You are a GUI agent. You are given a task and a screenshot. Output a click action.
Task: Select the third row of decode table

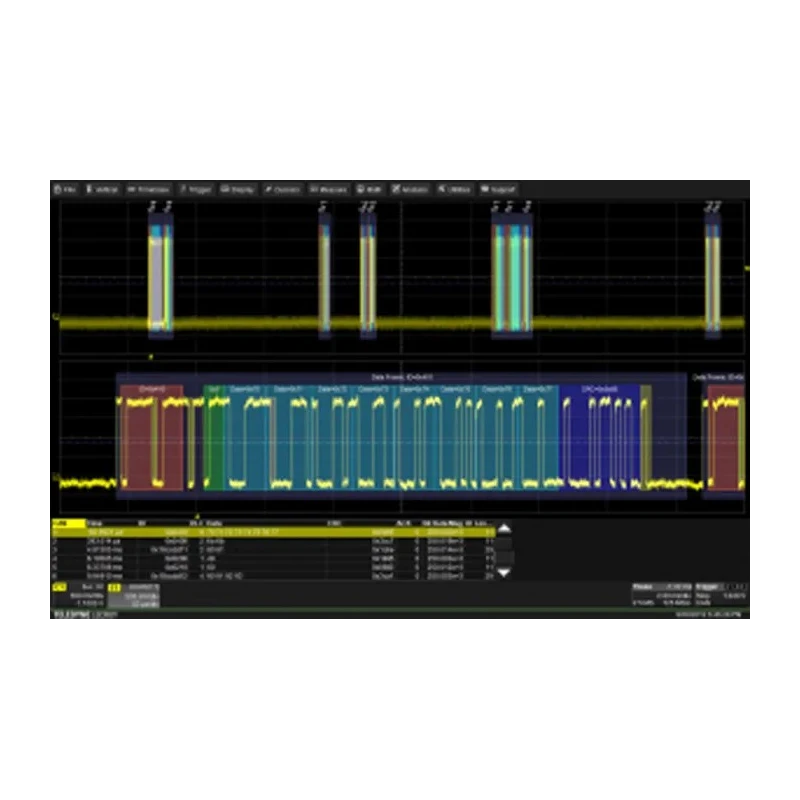click(x=273, y=550)
